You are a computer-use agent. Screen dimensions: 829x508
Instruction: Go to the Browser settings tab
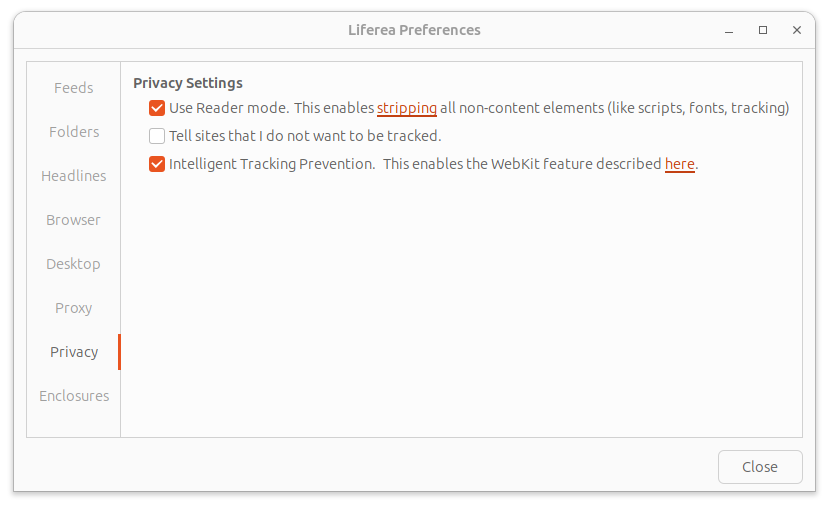tap(74, 220)
